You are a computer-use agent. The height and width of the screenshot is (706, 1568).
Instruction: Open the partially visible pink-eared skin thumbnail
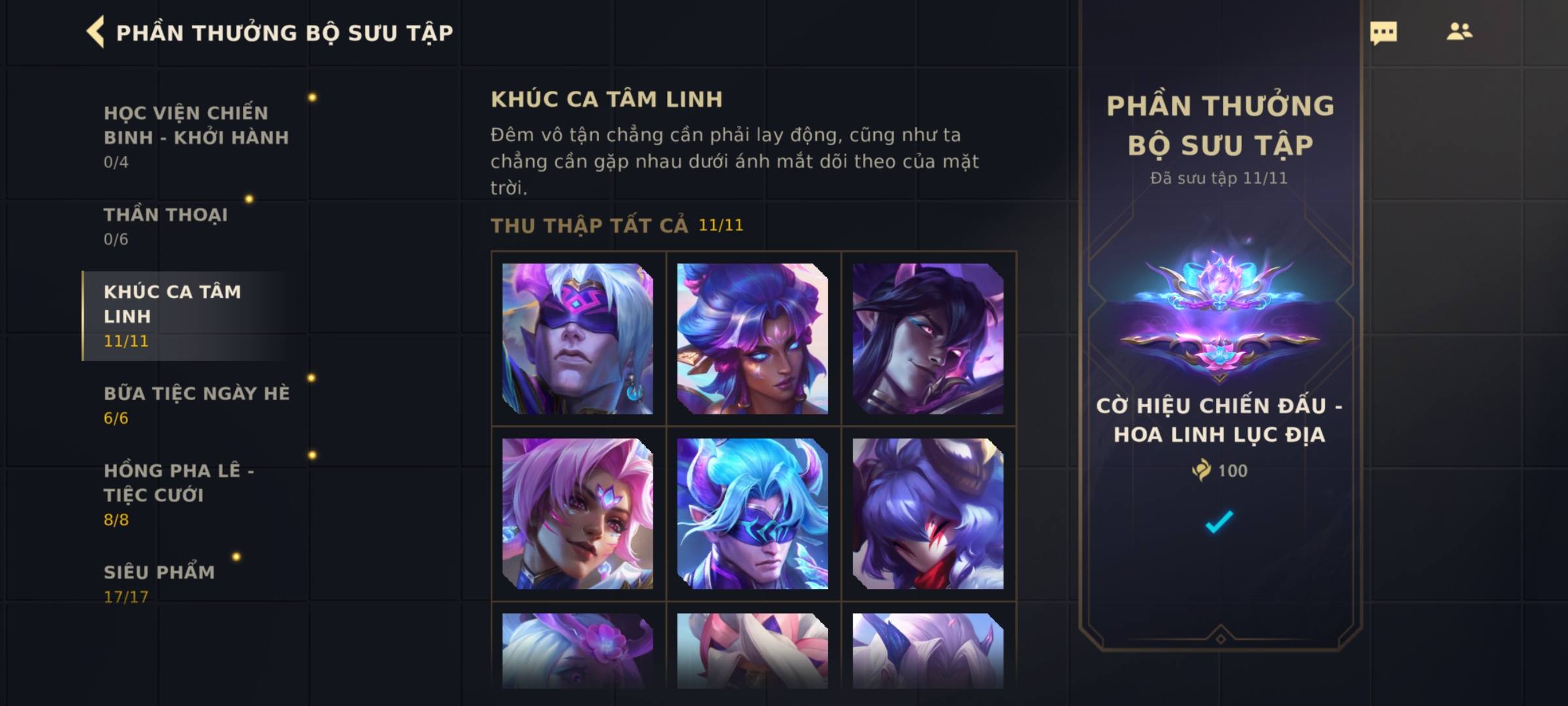click(x=753, y=651)
